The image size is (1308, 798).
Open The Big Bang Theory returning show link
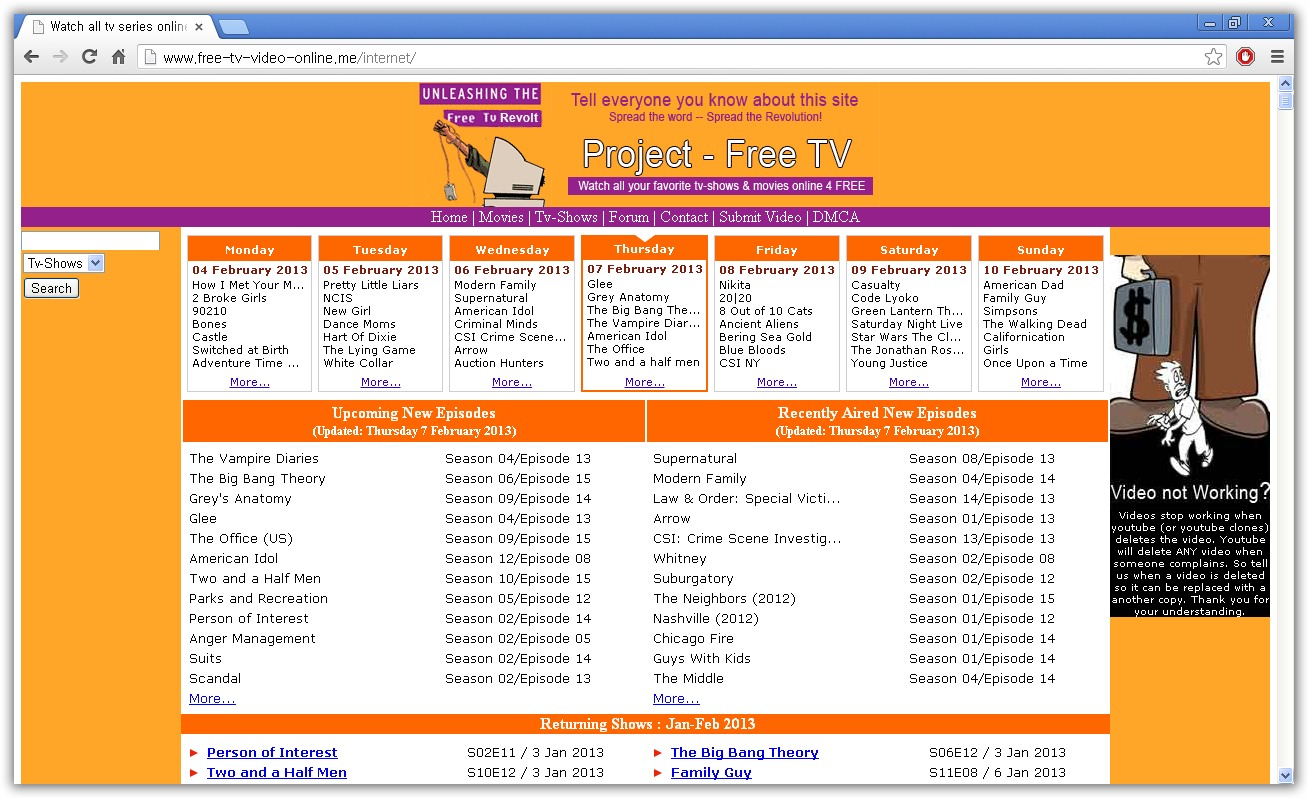(744, 753)
